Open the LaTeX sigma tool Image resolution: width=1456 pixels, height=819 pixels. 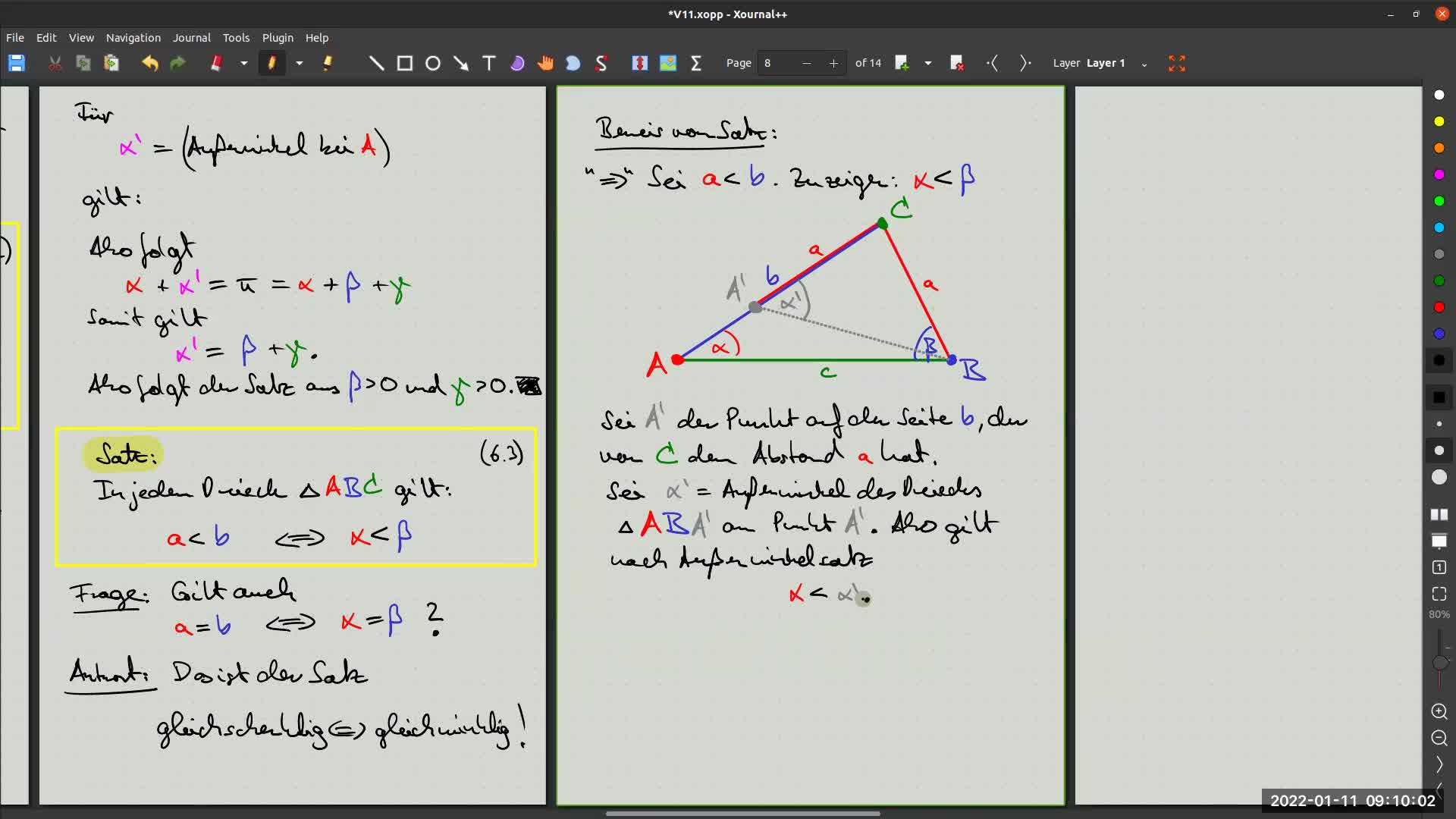(696, 64)
